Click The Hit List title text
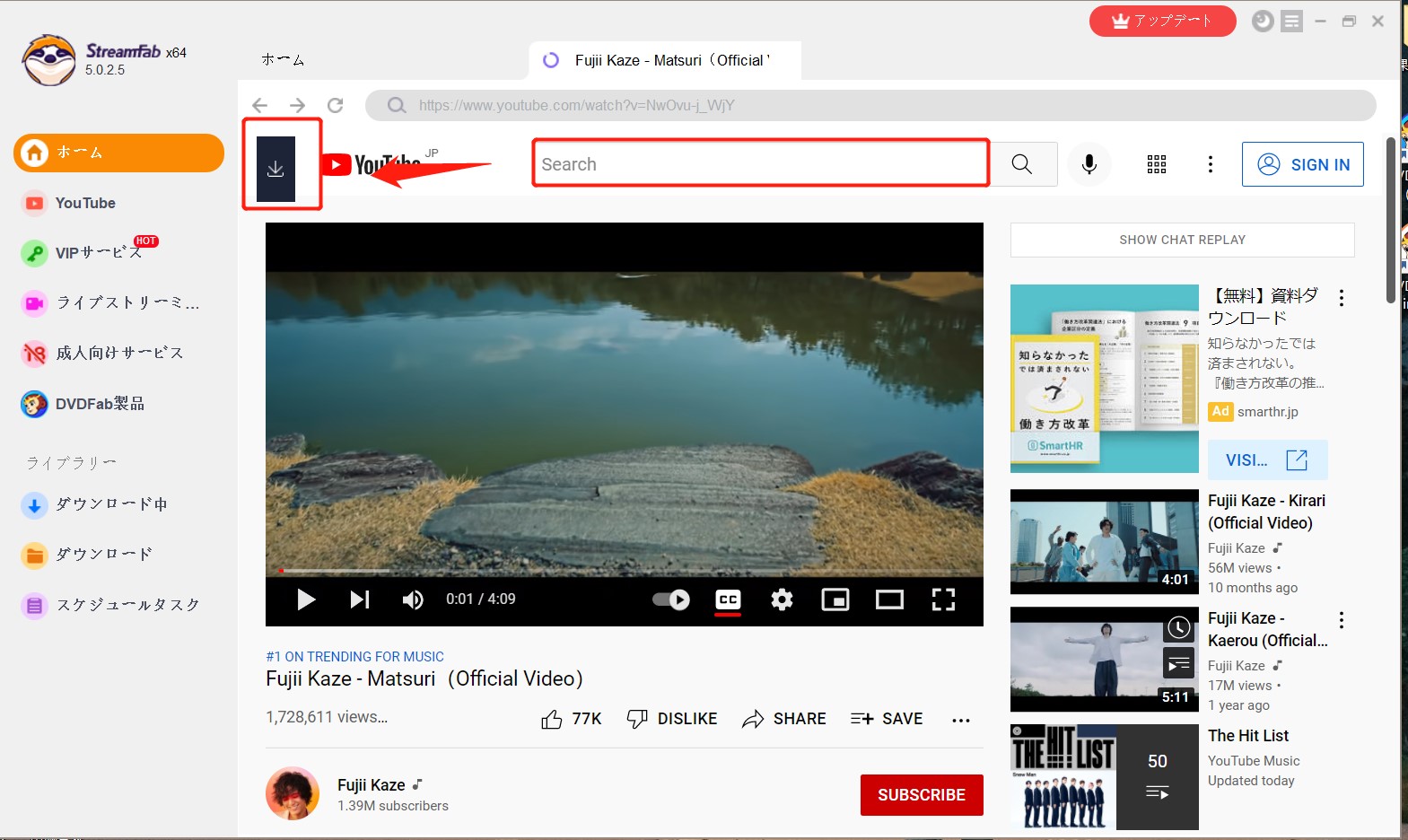1408x840 pixels. tap(1248, 736)
